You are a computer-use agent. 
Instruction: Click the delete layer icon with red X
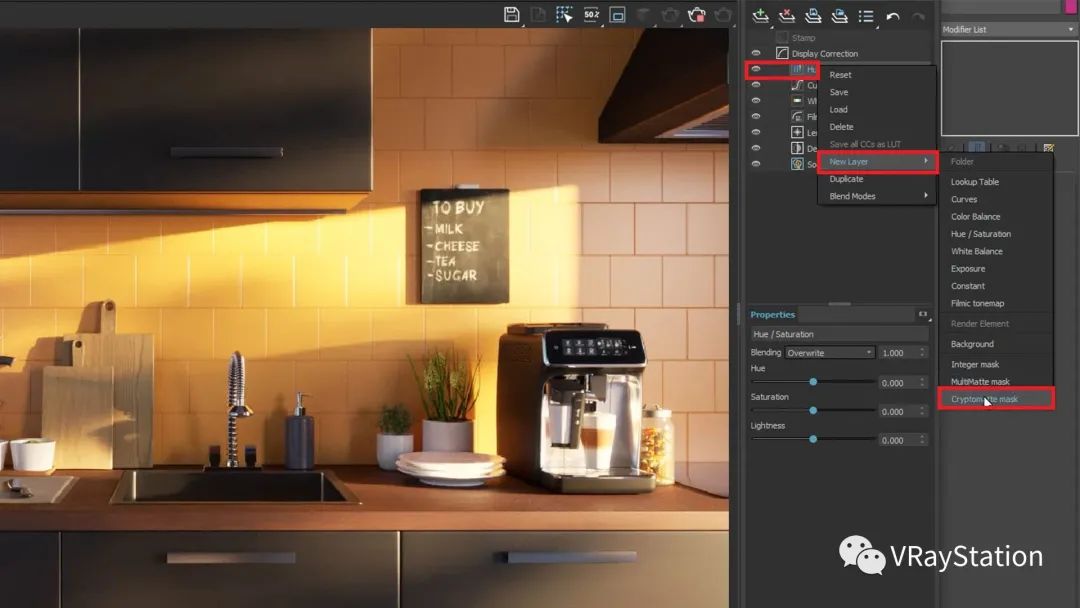tap(787, 15)
